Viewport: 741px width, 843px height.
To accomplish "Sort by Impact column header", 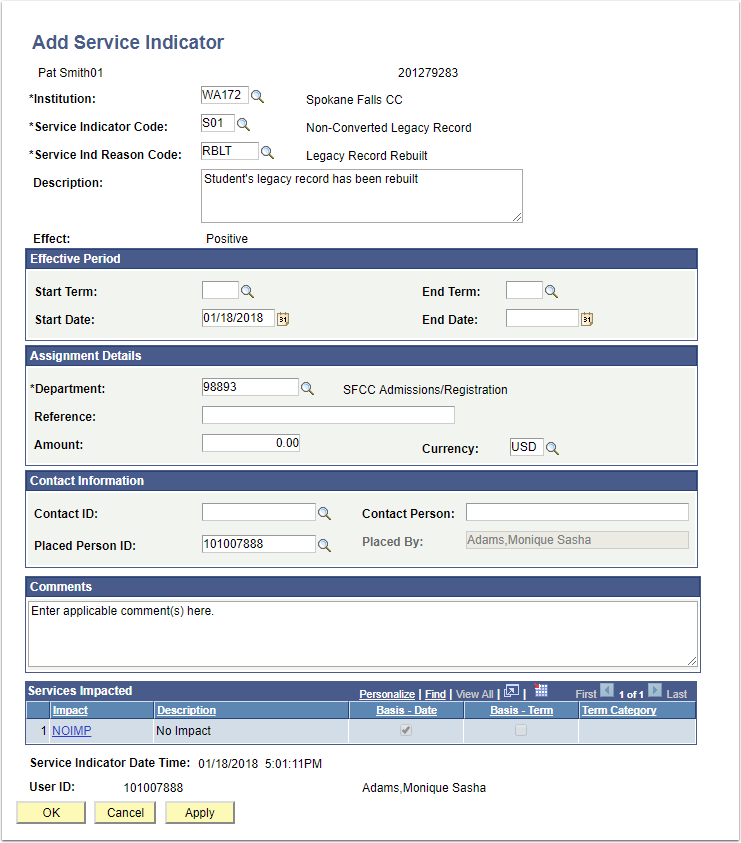I will click(70, 710).
